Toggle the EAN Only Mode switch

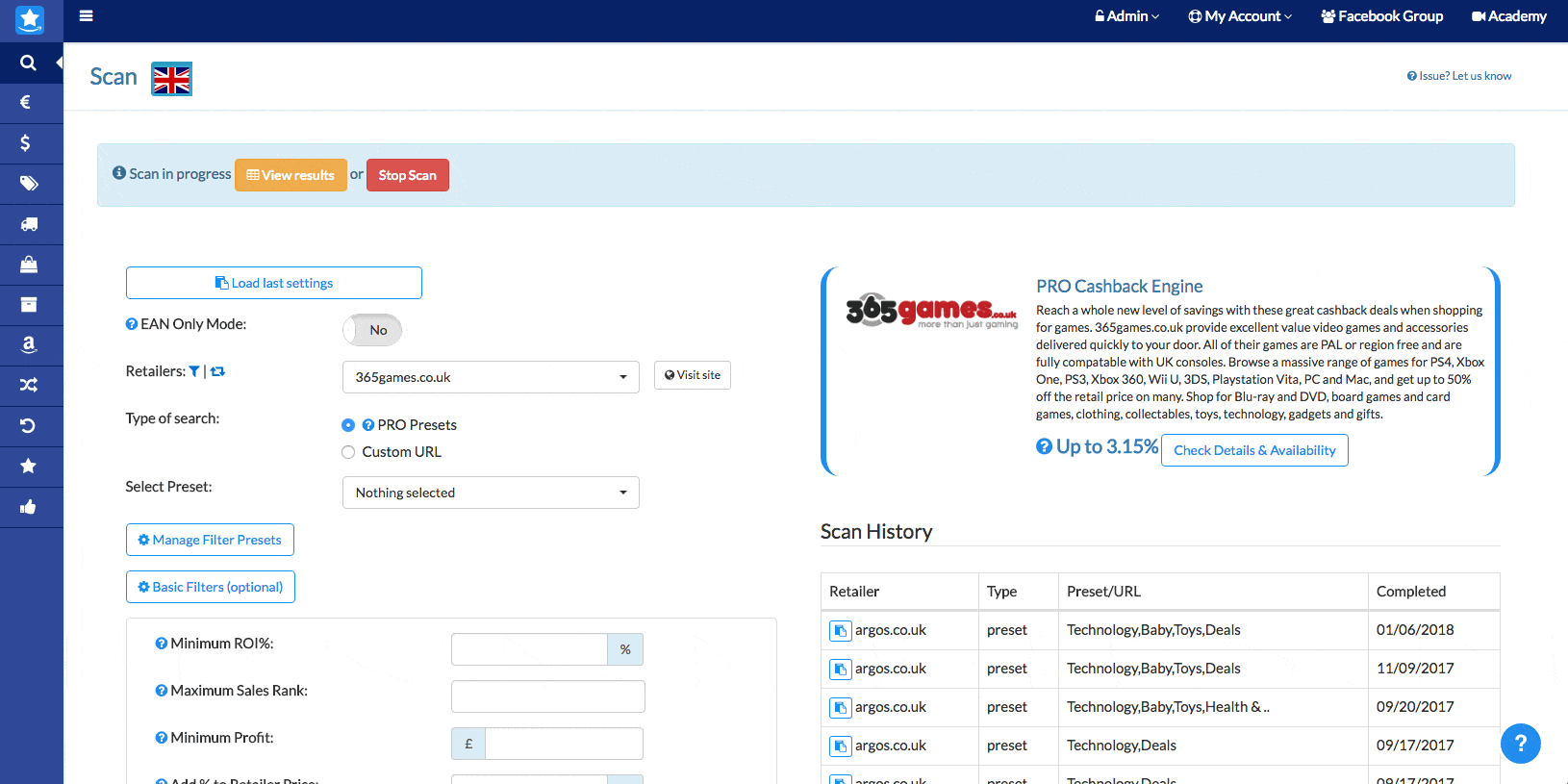coord(372,330)
